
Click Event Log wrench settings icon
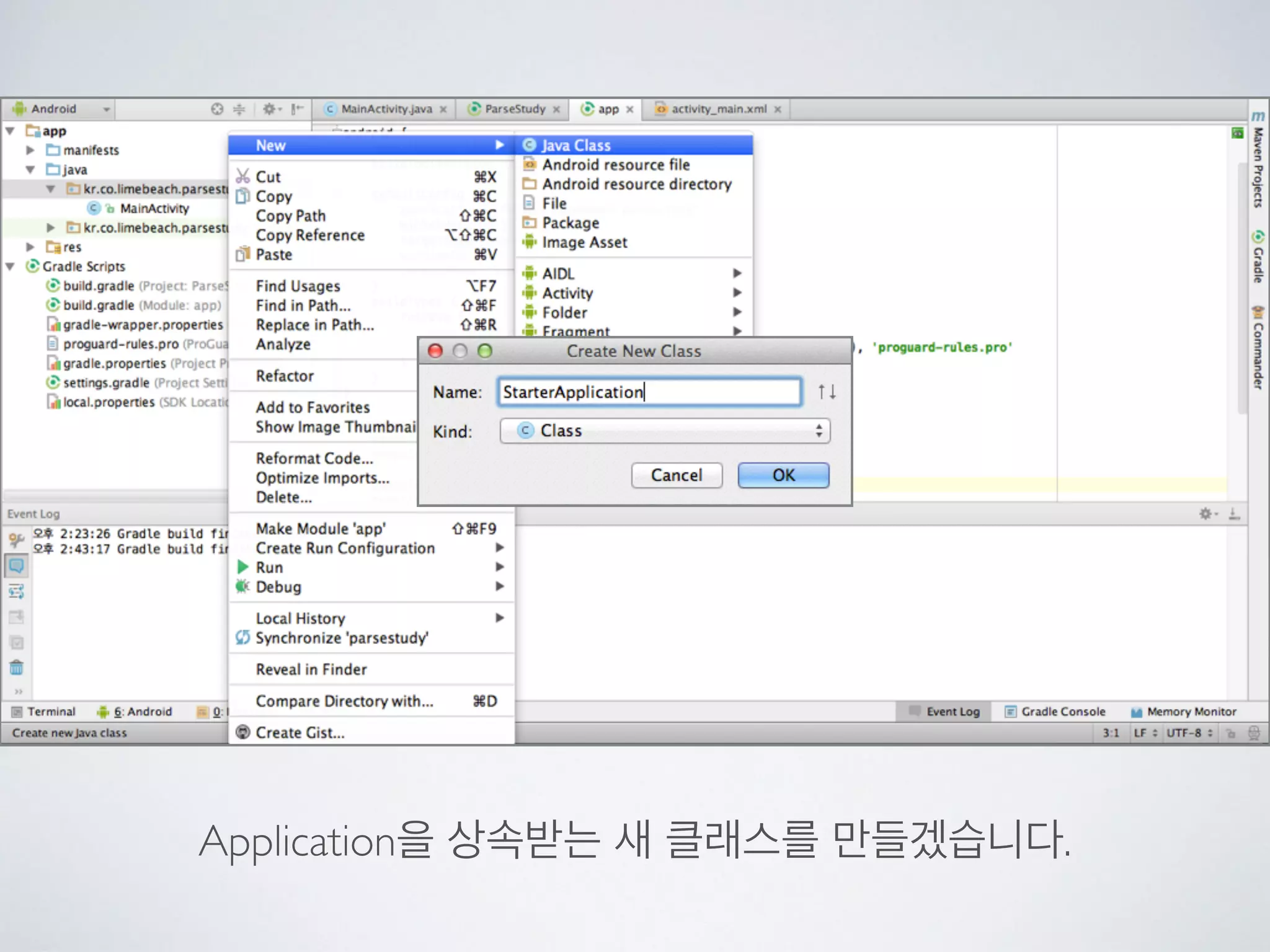[17, 540]
